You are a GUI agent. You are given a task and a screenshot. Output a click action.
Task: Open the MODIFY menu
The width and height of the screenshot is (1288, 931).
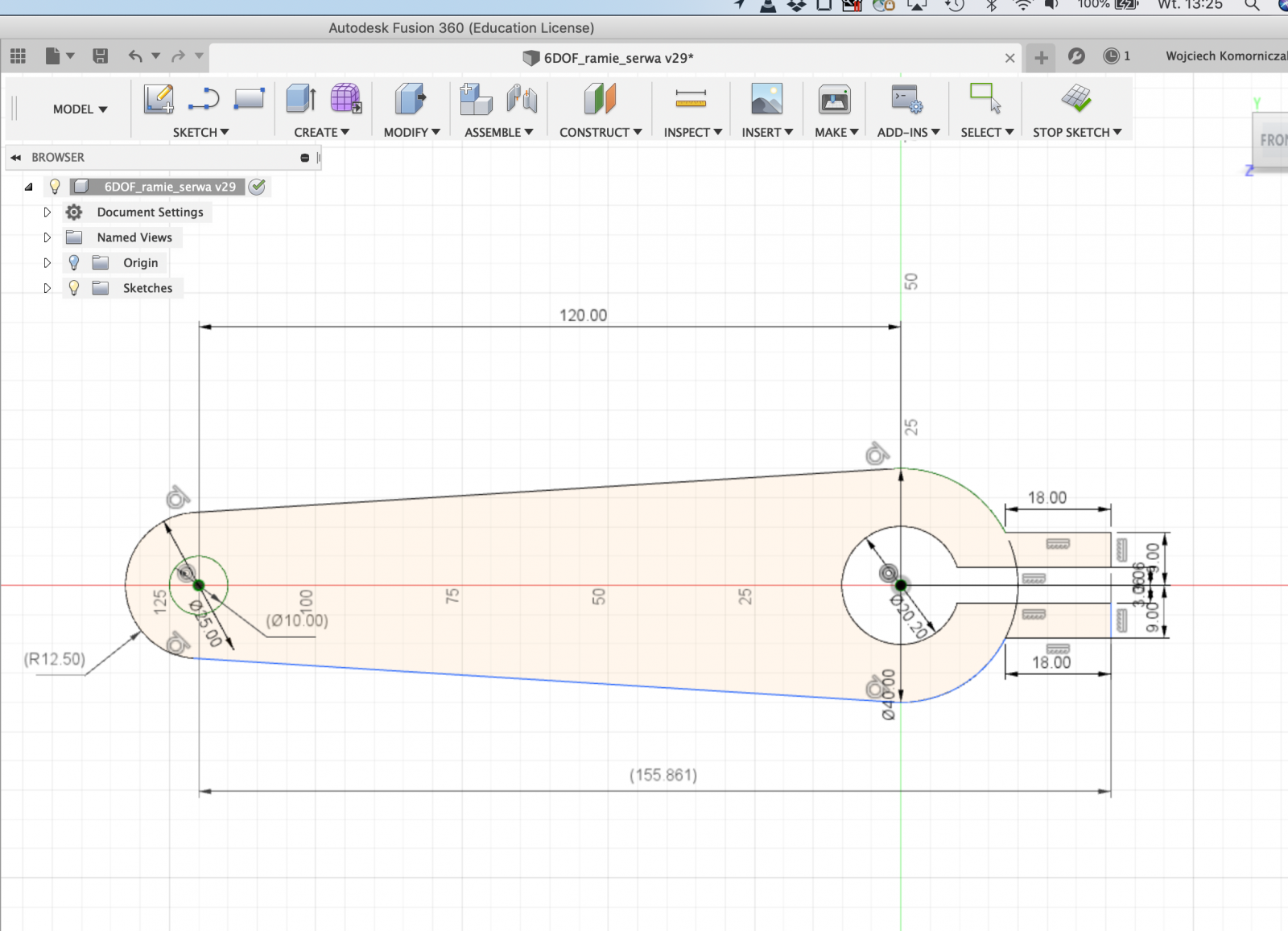tap(411, 132)
